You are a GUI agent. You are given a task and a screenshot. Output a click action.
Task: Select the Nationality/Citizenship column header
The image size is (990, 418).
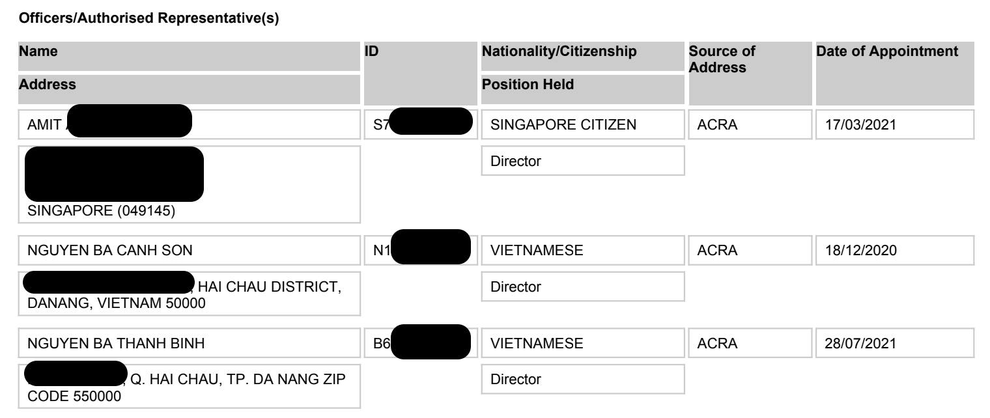(x=559, y=52)
